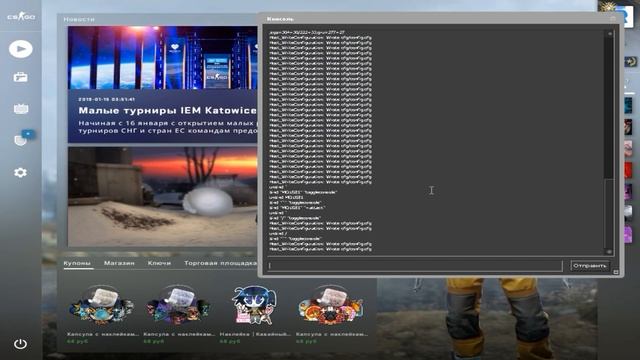Click the console line bind "MOUSE1" "+attack"
Viewport: 640px width, 360px height.
click(297, 207)
